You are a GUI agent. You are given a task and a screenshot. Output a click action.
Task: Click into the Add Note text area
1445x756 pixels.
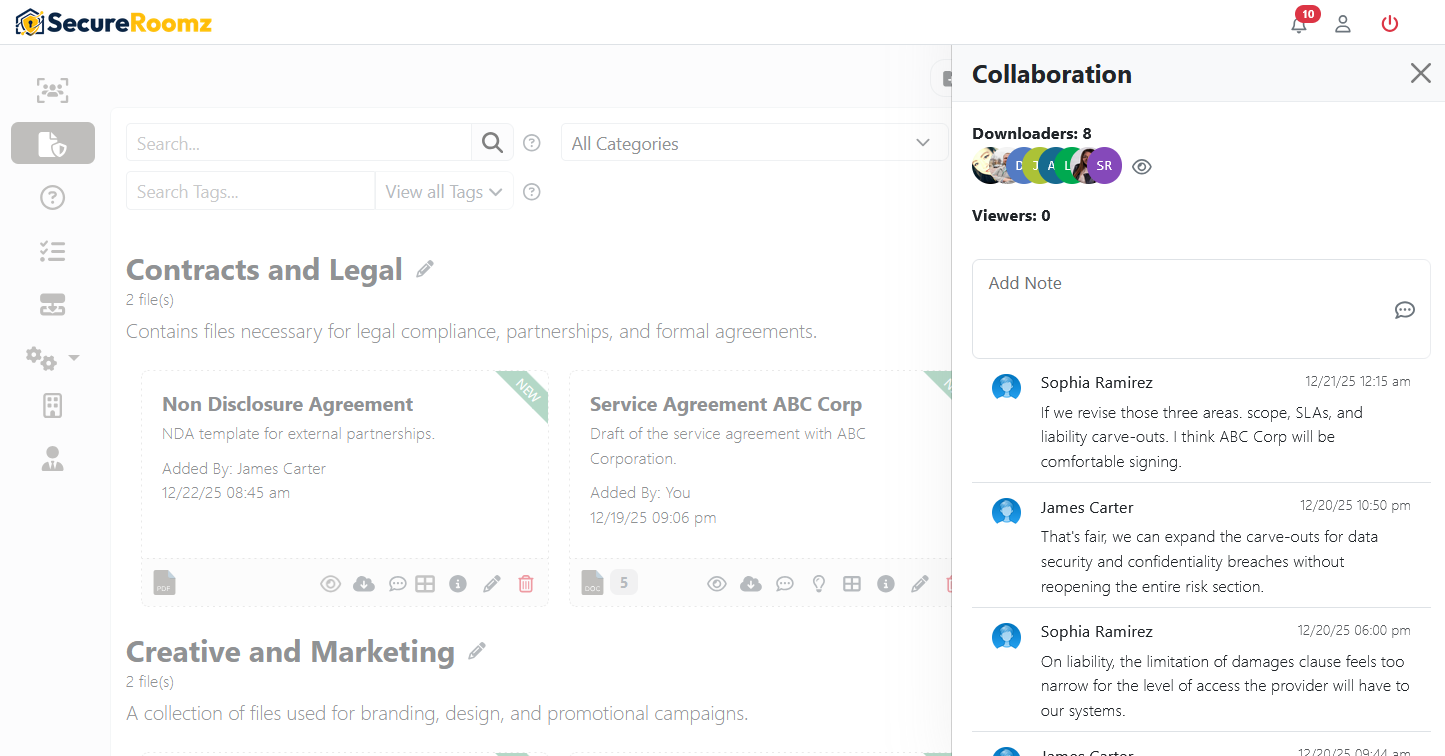[1201, 309]
